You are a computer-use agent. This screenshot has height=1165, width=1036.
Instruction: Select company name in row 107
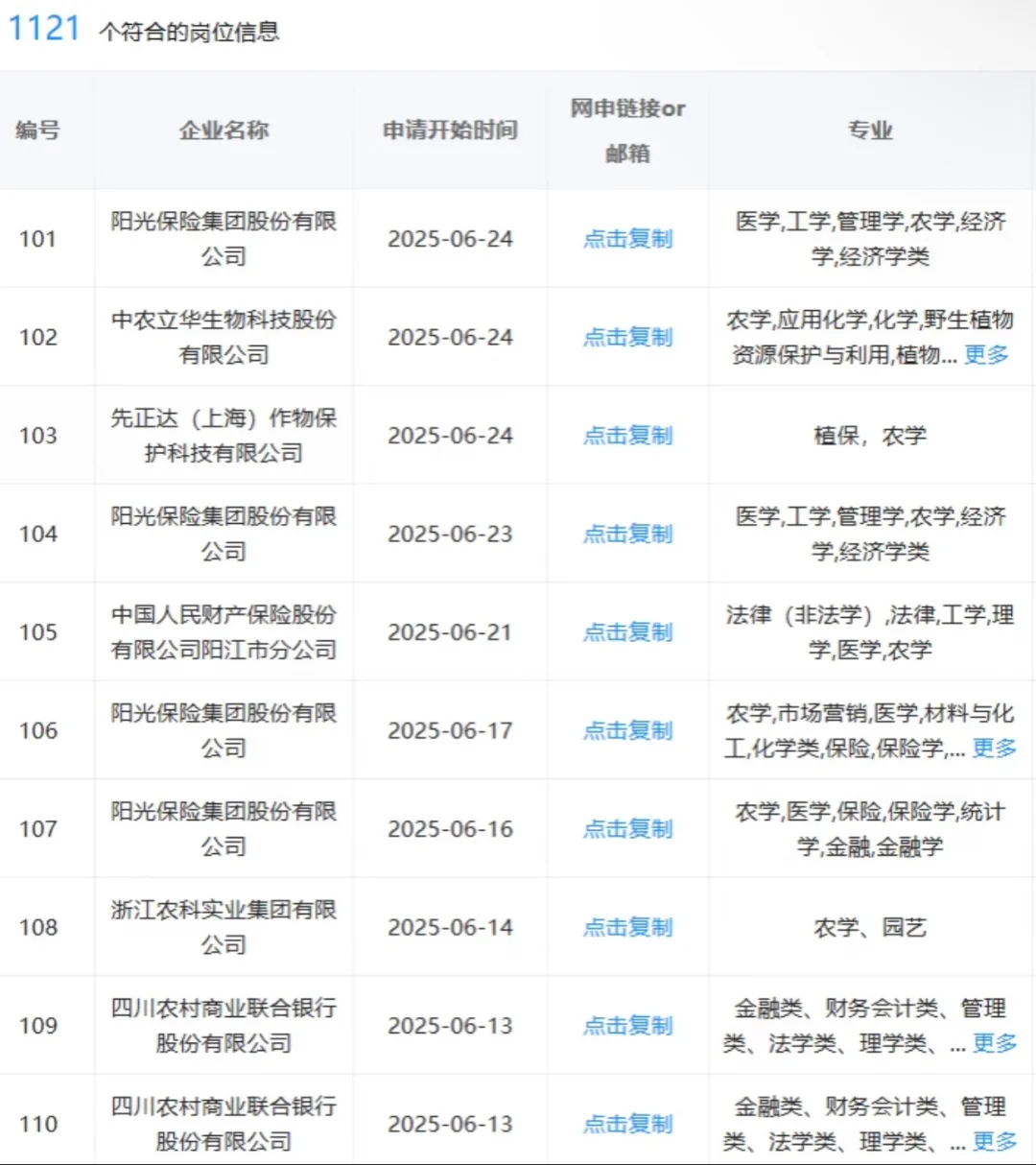(224, 829)
